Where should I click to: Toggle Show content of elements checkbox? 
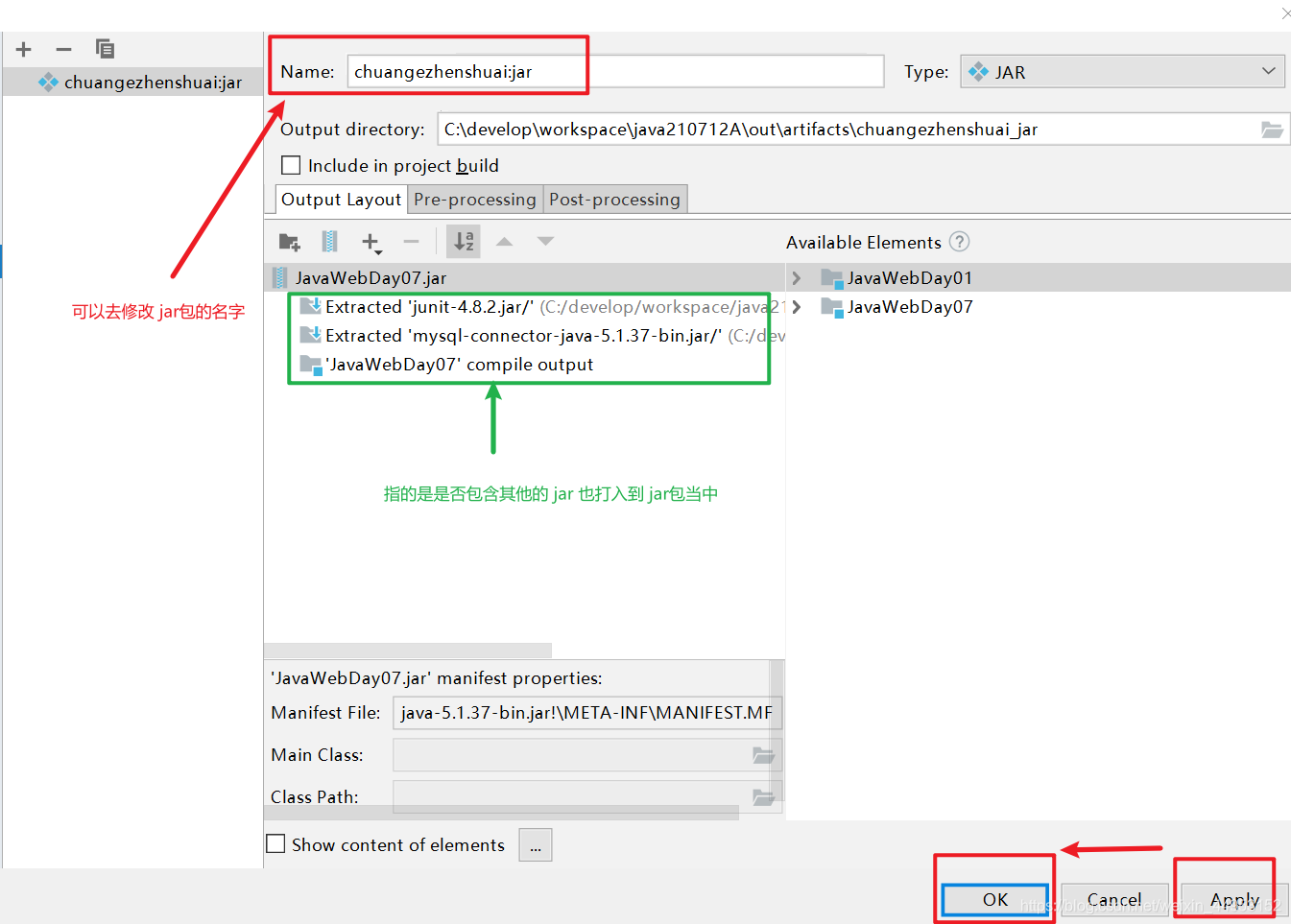[x=275, y=843]
